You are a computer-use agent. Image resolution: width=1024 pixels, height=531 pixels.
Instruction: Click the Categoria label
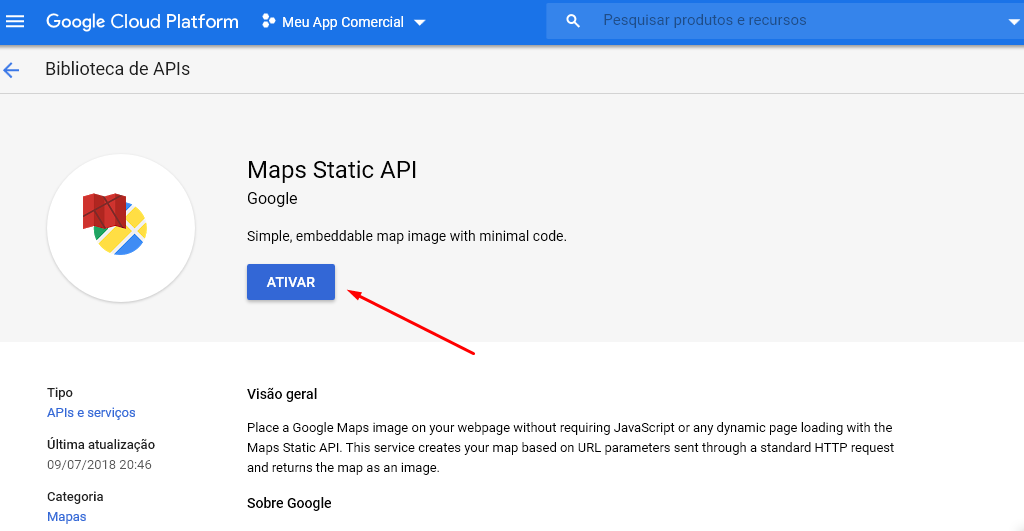75,496
